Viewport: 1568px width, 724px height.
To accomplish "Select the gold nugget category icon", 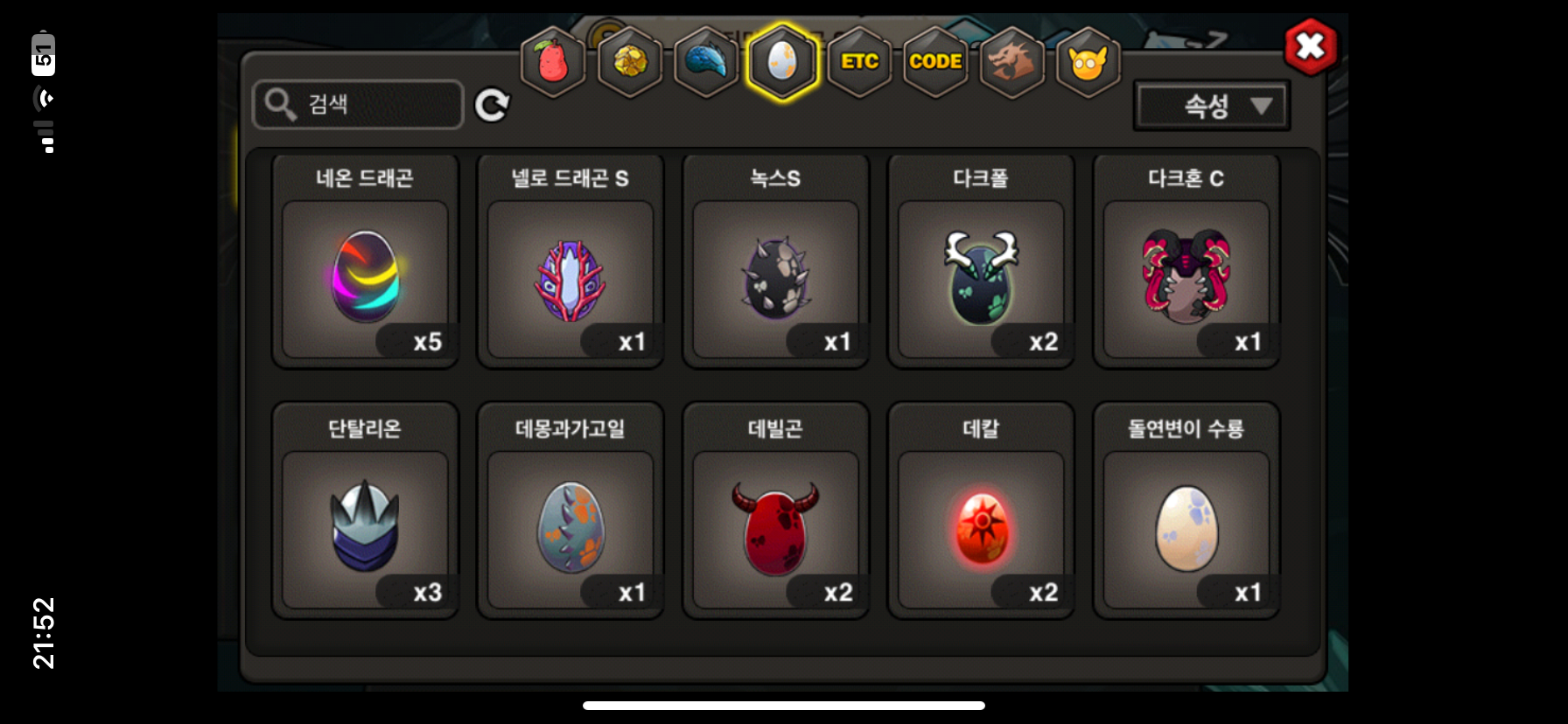I will click(x=630, y=62).
